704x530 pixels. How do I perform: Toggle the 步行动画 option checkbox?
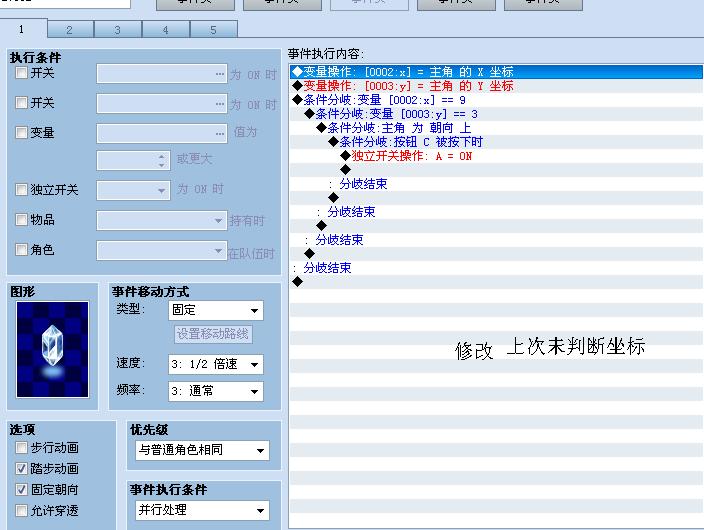coord(21,447)
